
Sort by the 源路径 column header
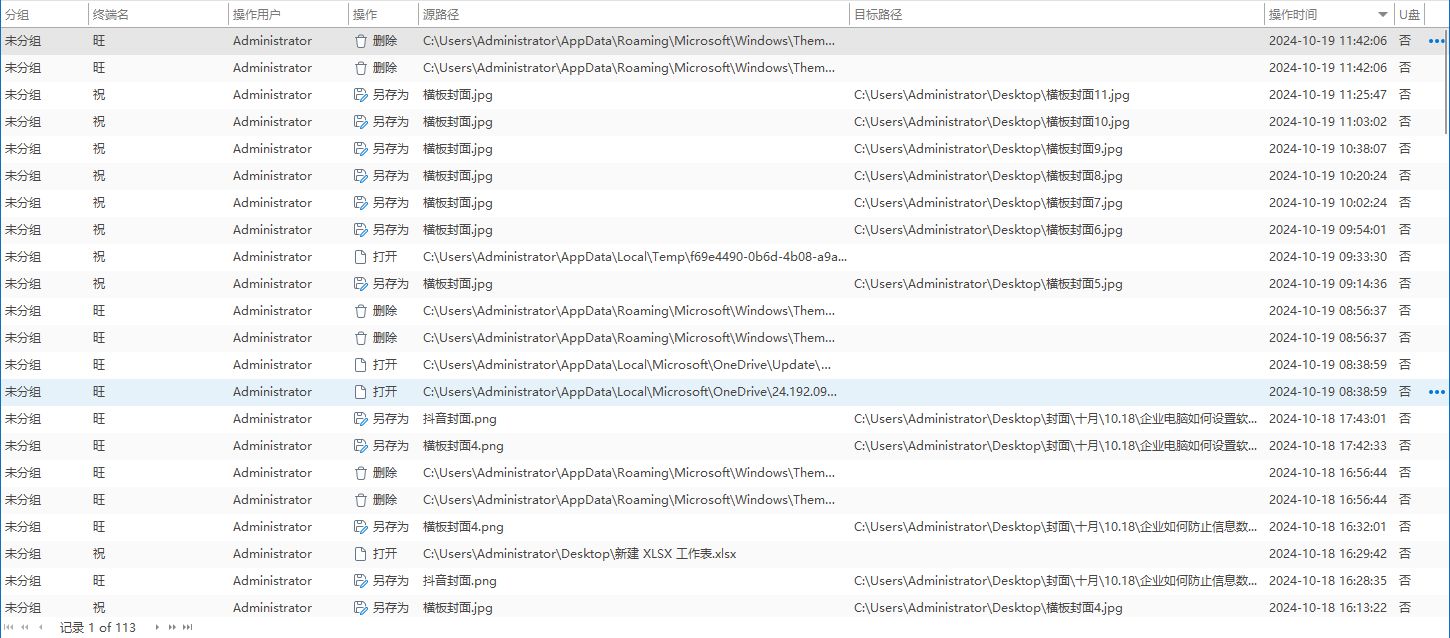[x=634, y=14]
